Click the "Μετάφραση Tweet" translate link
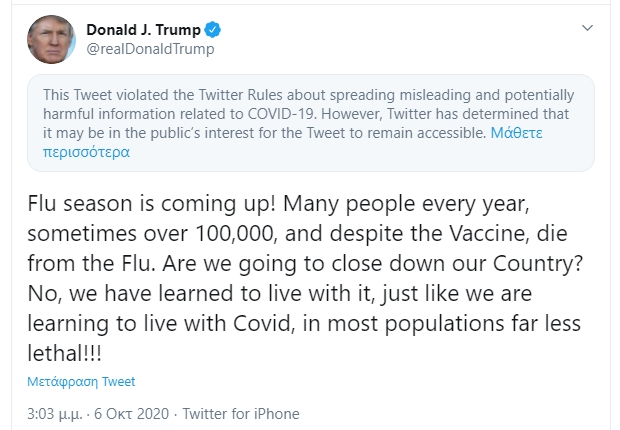The width and height of the screenshot is (620, 430). point(81,381)
